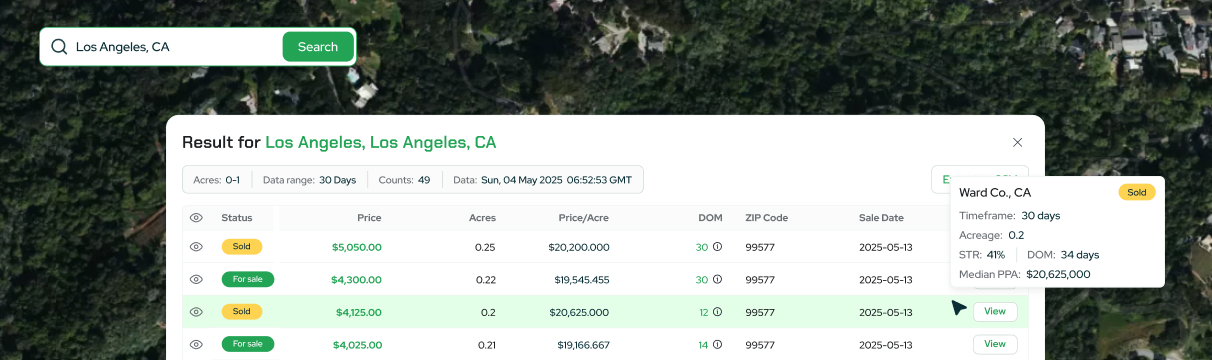The height and width of the screenshot is (360, 1212).
Task: Click DOM info icon in $5,050.00 row
Action: [x=717, y=247]
